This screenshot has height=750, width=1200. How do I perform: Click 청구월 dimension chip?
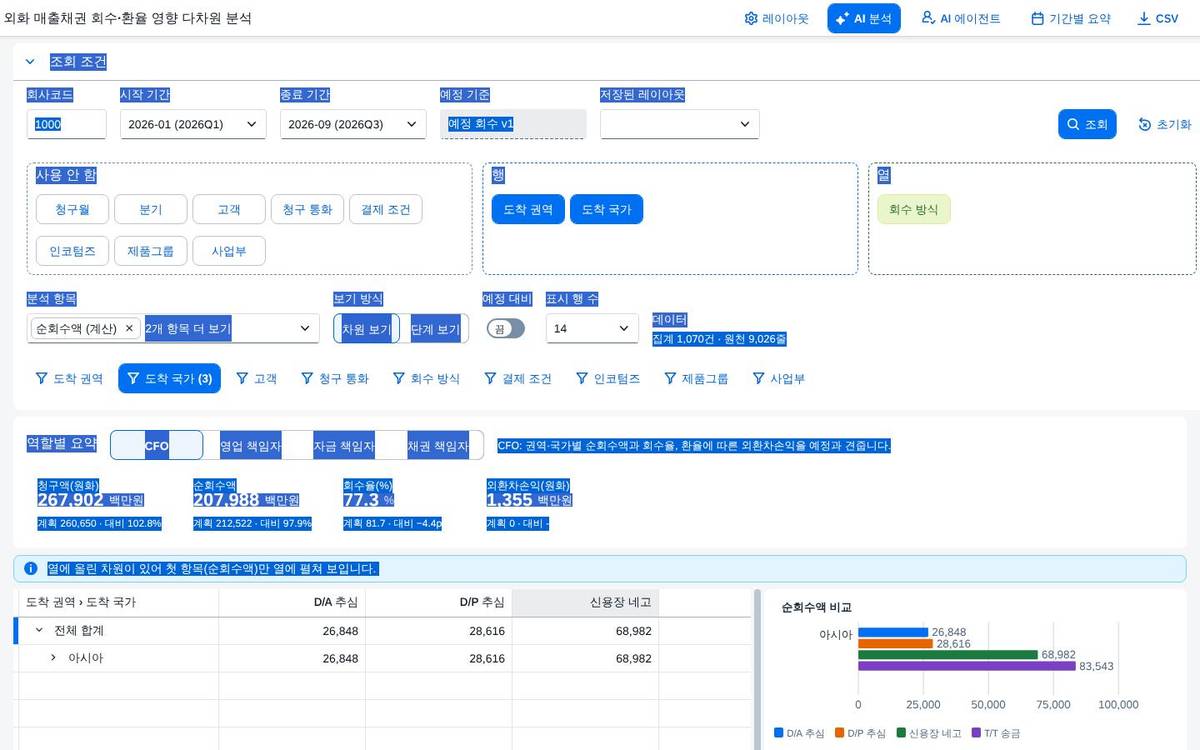point(72,209)
